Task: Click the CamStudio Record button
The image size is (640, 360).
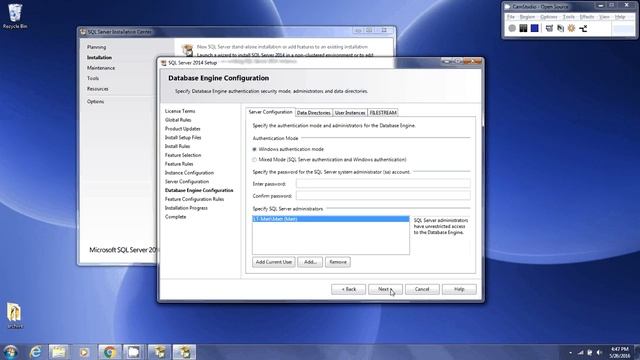Action: [x=512, y=28]
